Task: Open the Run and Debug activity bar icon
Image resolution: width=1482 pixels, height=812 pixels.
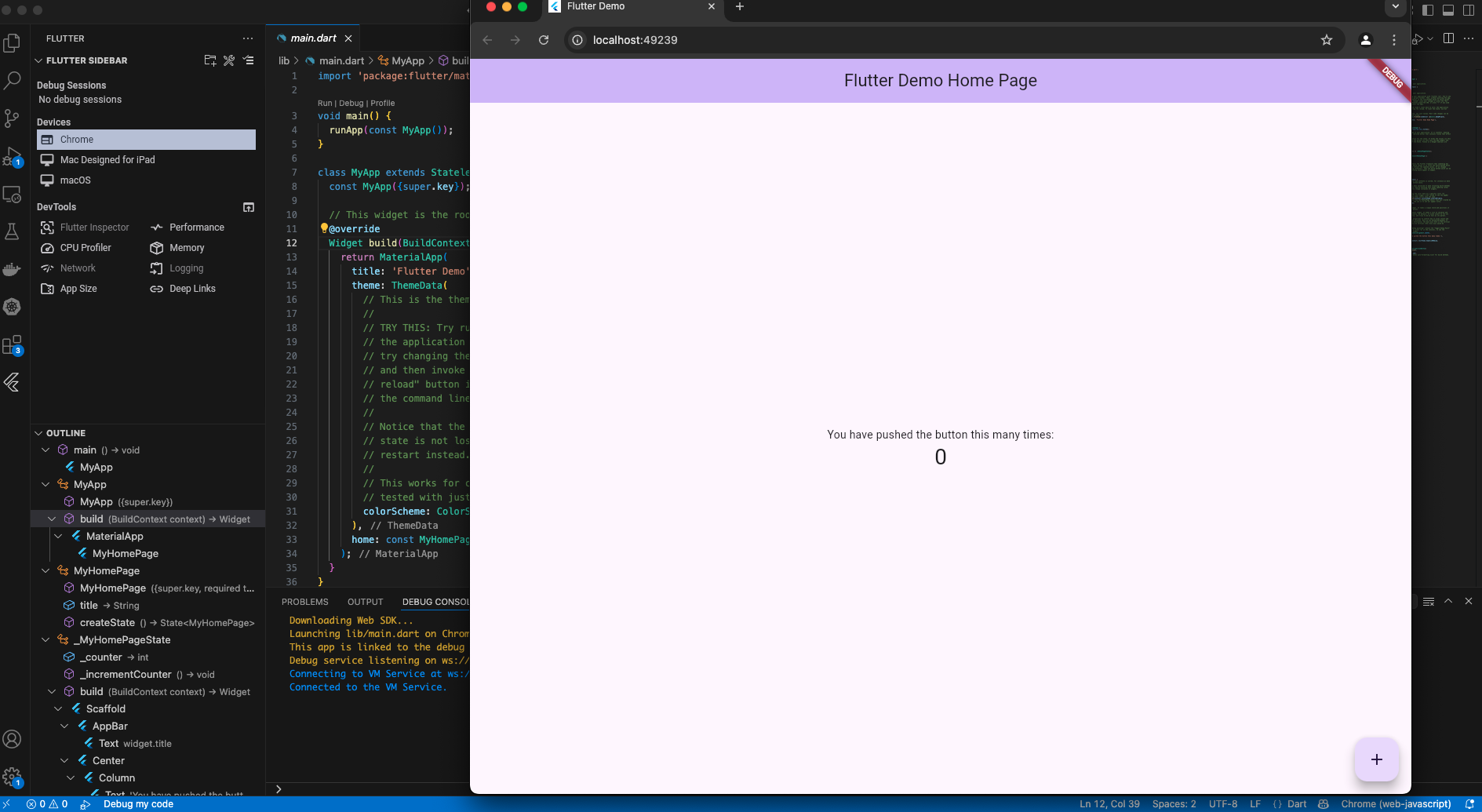Action: pyautogui.click(x=13, y=157)
